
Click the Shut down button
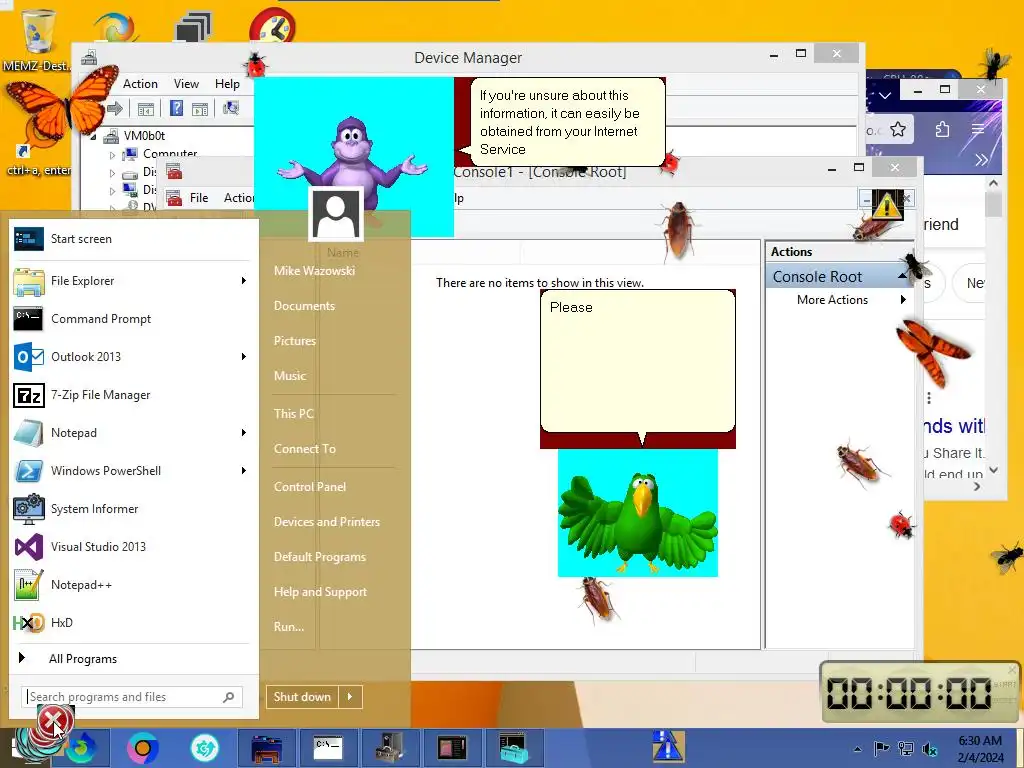(x=302, y=697)
